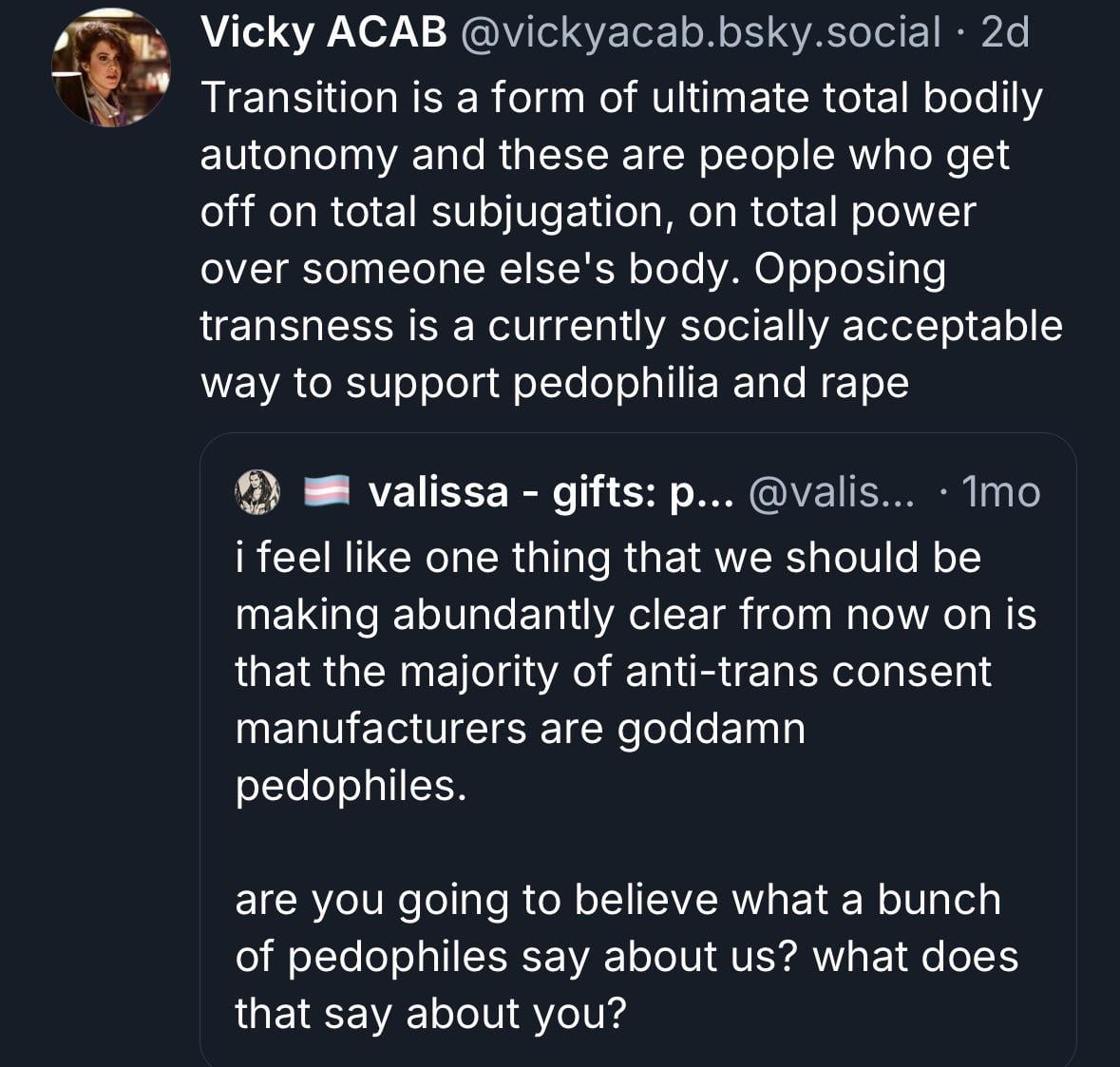Screen dimensions: 1120x1067
Task: Click the "1mo" timestamp on quoted post
Action: pos(1001,492)
